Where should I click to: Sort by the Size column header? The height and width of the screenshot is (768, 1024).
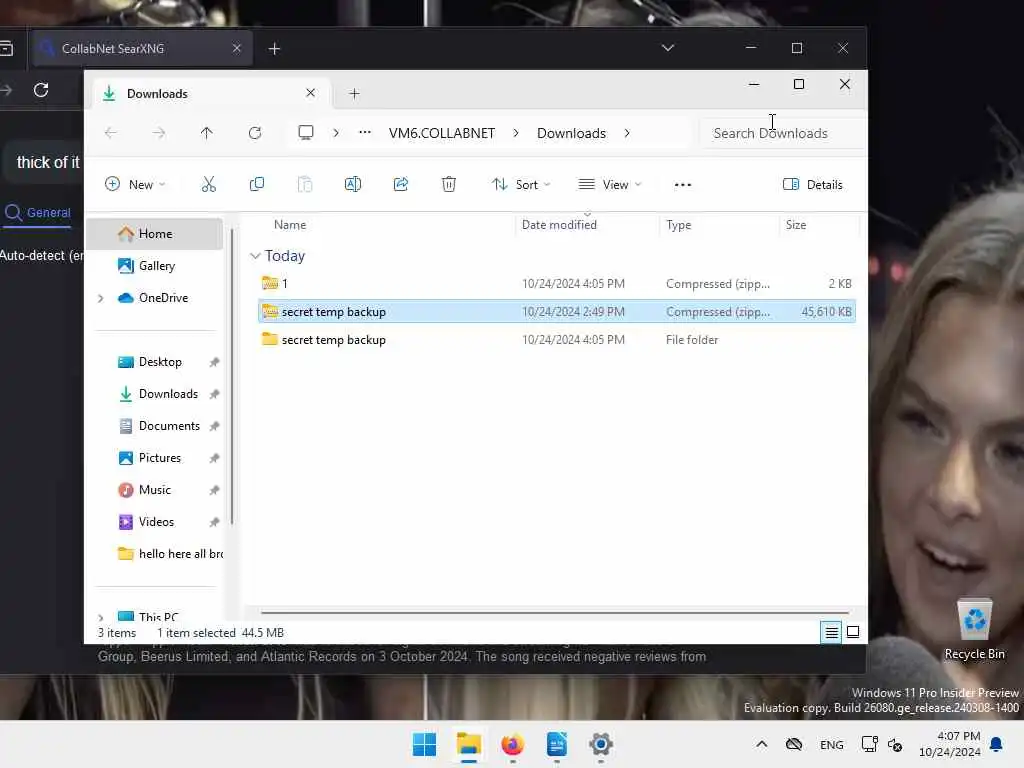[x=795, y=225]
